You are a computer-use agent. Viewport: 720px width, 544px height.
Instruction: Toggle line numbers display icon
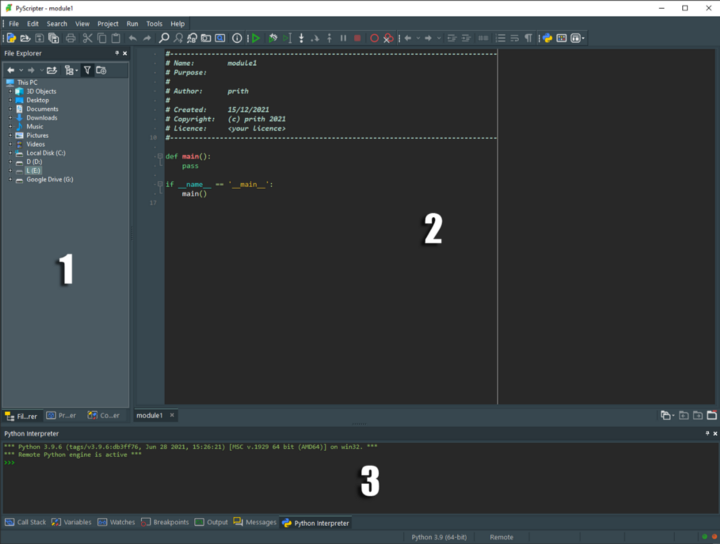(x=501, y=39)
